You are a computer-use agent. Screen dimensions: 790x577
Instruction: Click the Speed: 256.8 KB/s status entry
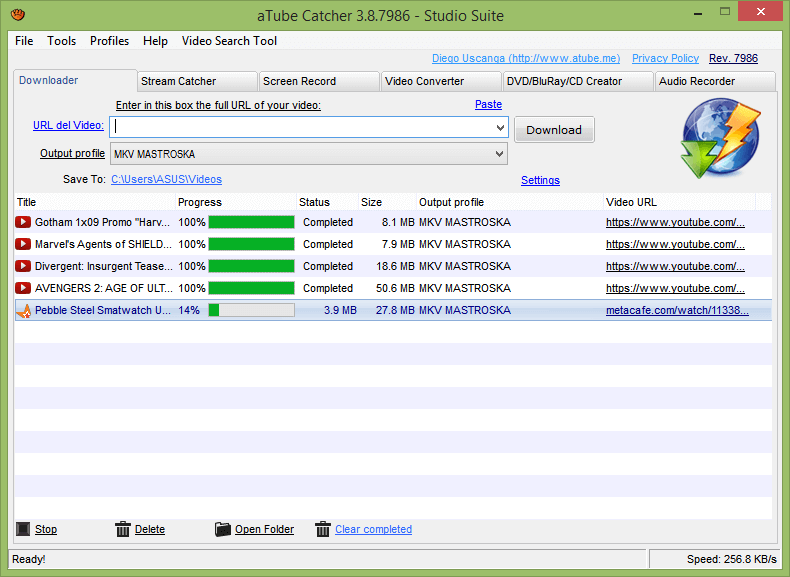(x=732, y=559)
